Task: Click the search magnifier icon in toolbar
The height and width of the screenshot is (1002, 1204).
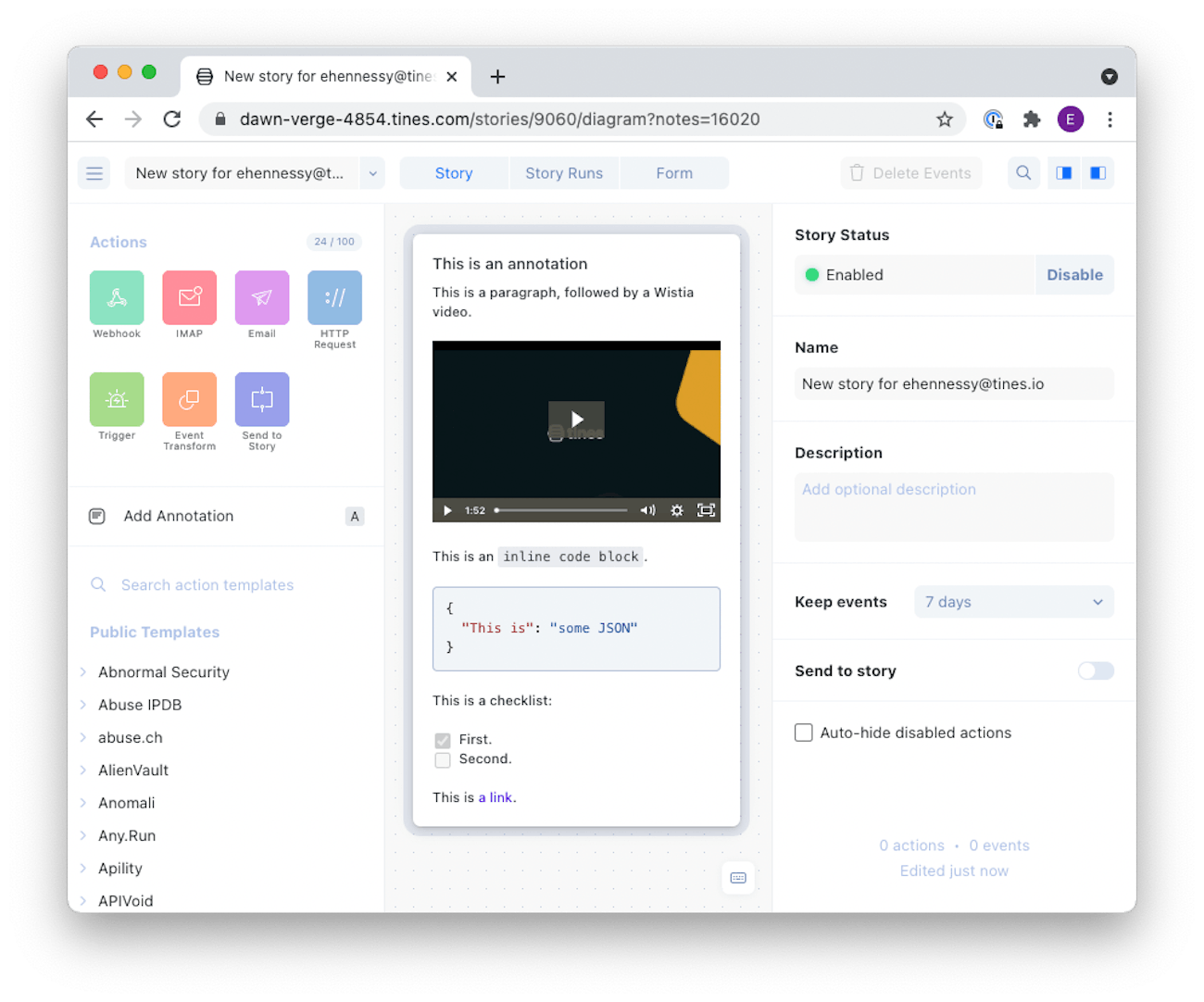Action: coord(1023,173)
